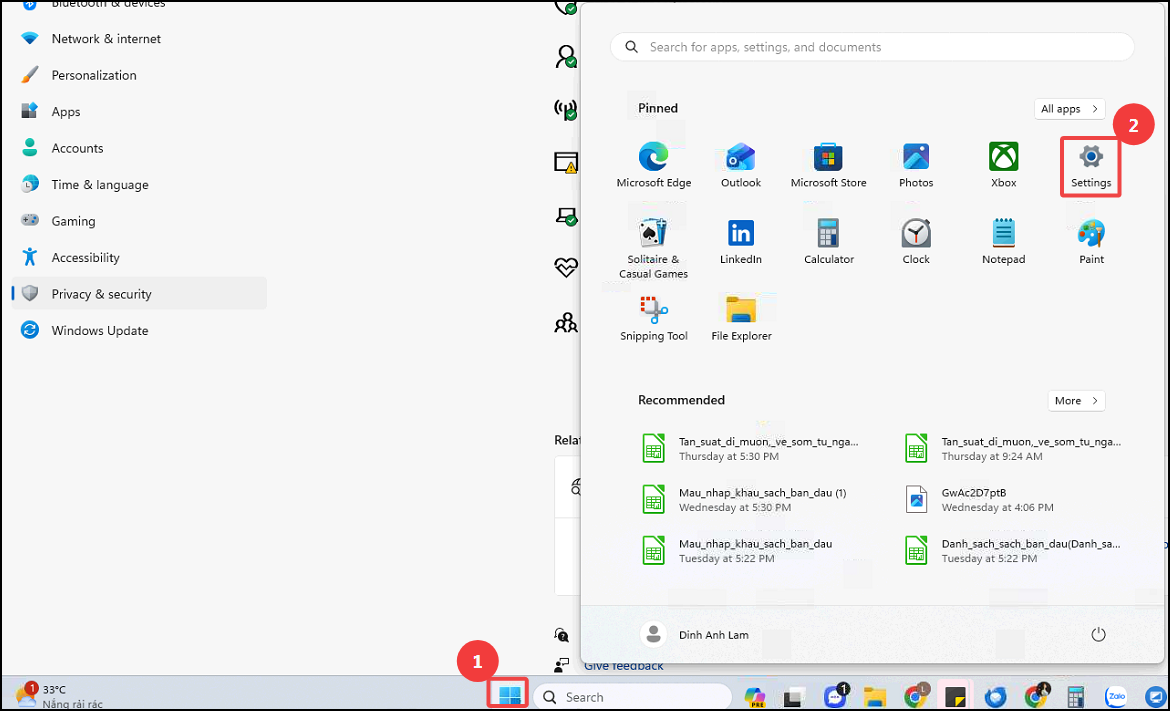
Task: Open Solitaire & Casual Games
Action: pos(654,249)
